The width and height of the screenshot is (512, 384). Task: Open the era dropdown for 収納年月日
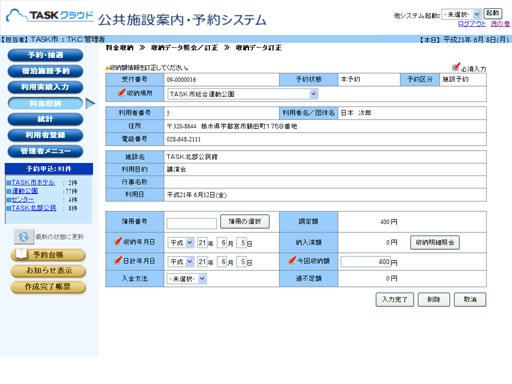(x=181, y=243)
